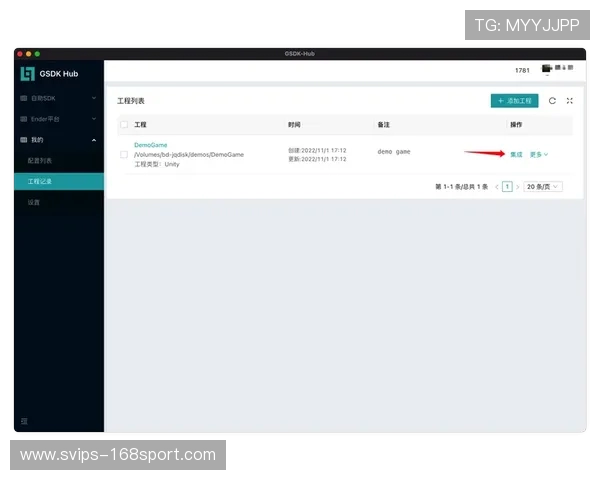Click the 我的 sidebar menu icon
Viewport: 600px width, 480px height.
(24, 140)
